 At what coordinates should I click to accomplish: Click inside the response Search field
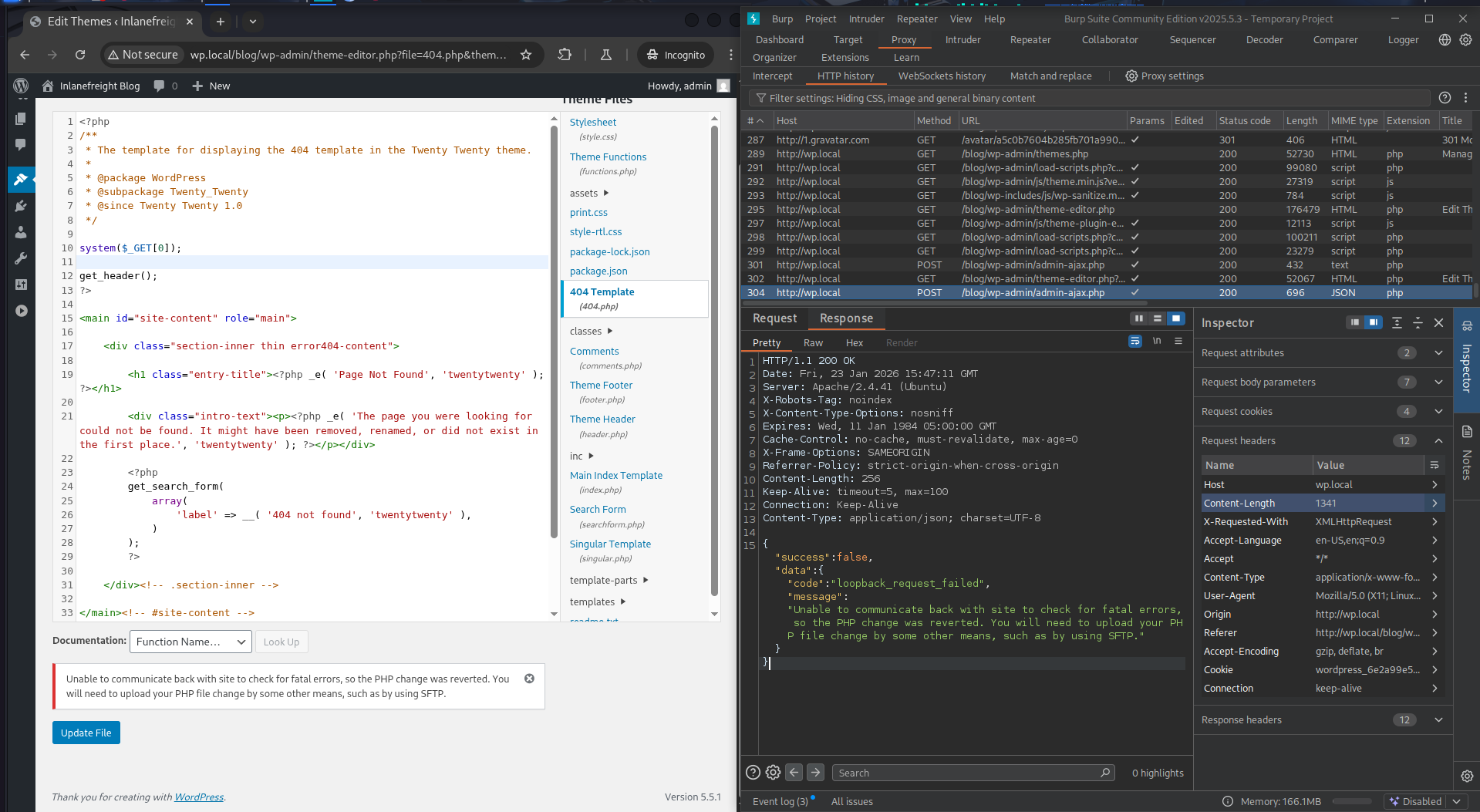coord(972,772)
